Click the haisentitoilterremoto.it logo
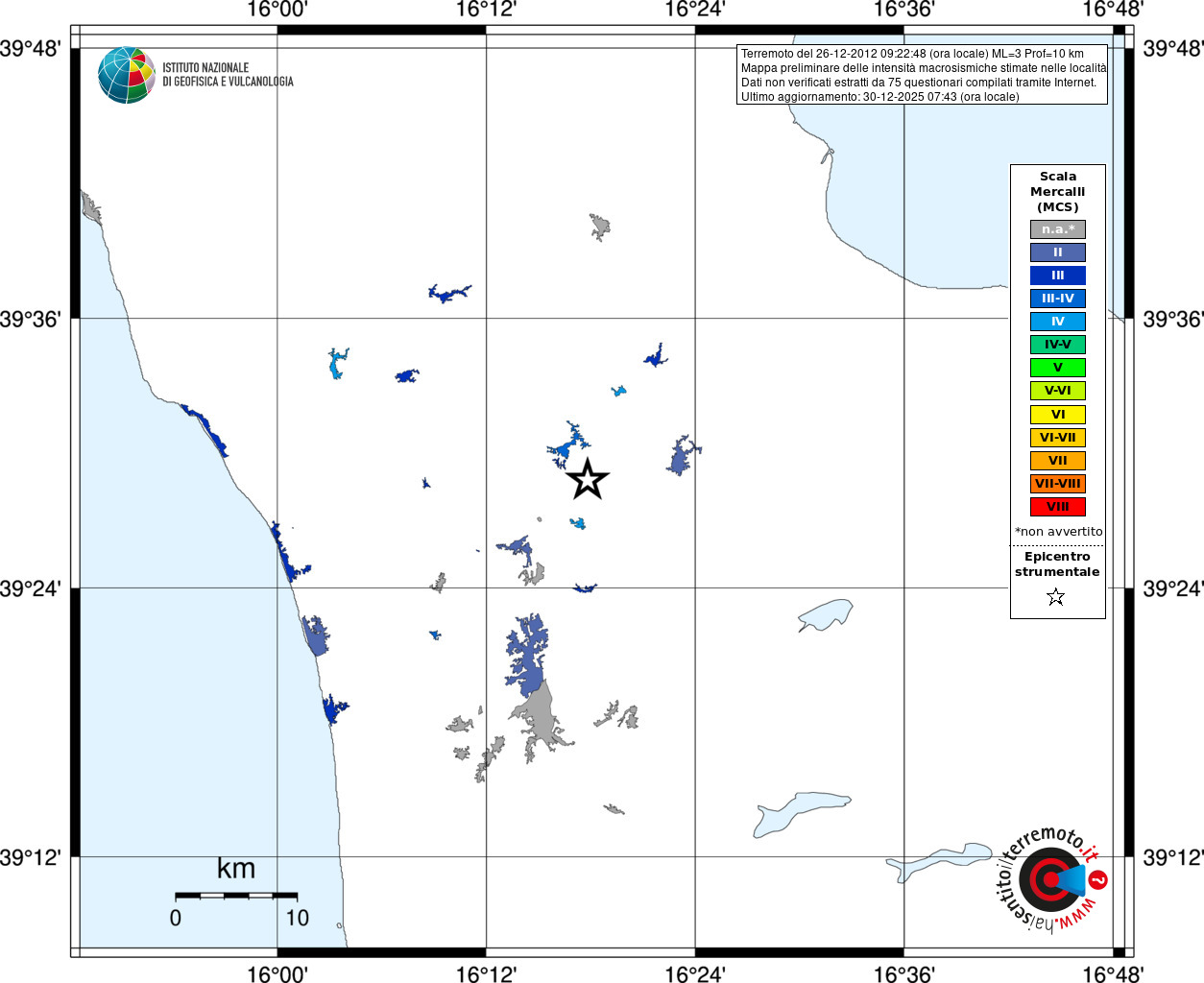1204x983 pixels. [x=1050, y=878]
